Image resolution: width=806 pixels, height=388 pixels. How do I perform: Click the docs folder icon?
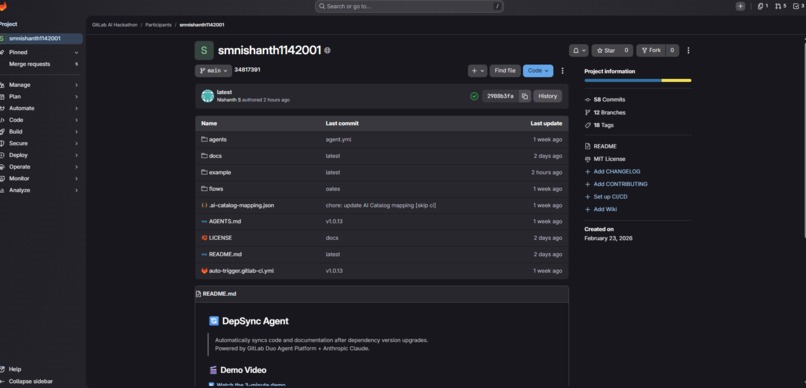pyautogui.click(x=204, y=156)
